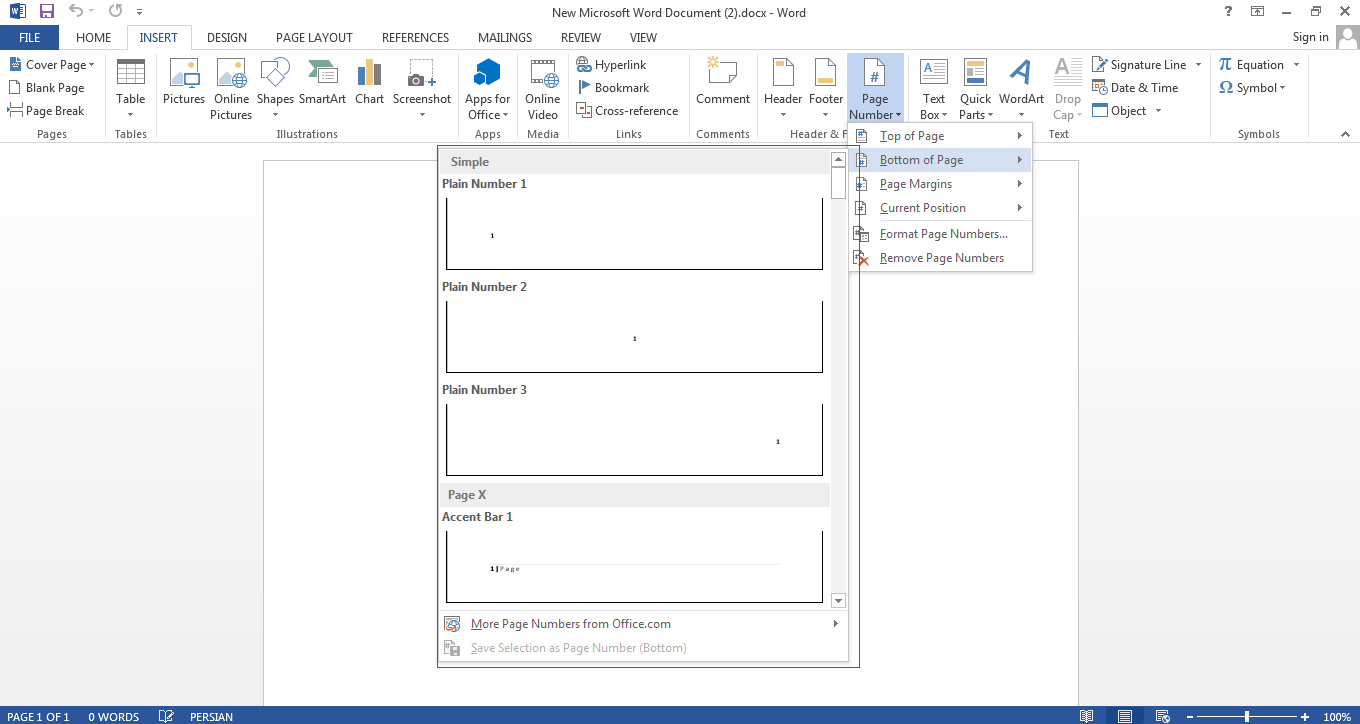The width and height of the screenshot is (1360, 724).
Task: Click gallery scroll down arrow
Action: click(838, 601)
